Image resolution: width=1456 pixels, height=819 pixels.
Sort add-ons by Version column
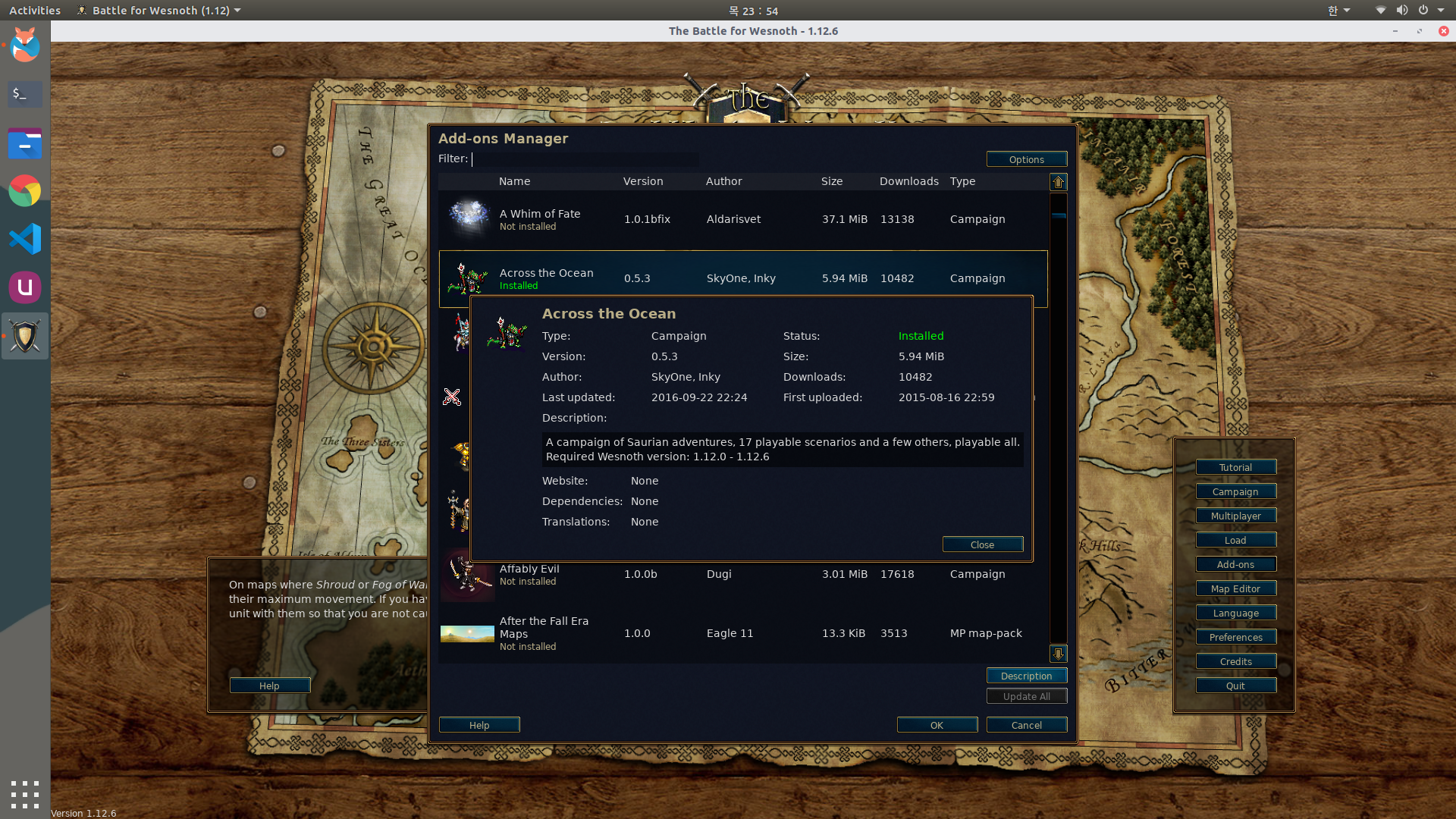coord(643,181)
